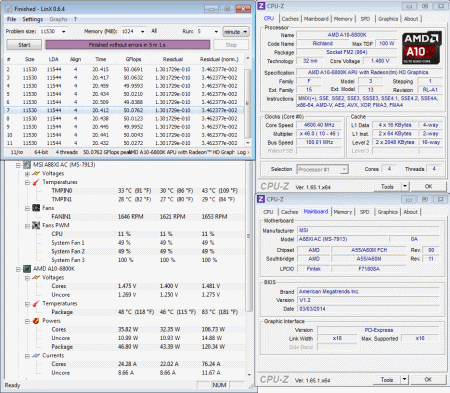Click the Powers flame icon

[36, 321]
